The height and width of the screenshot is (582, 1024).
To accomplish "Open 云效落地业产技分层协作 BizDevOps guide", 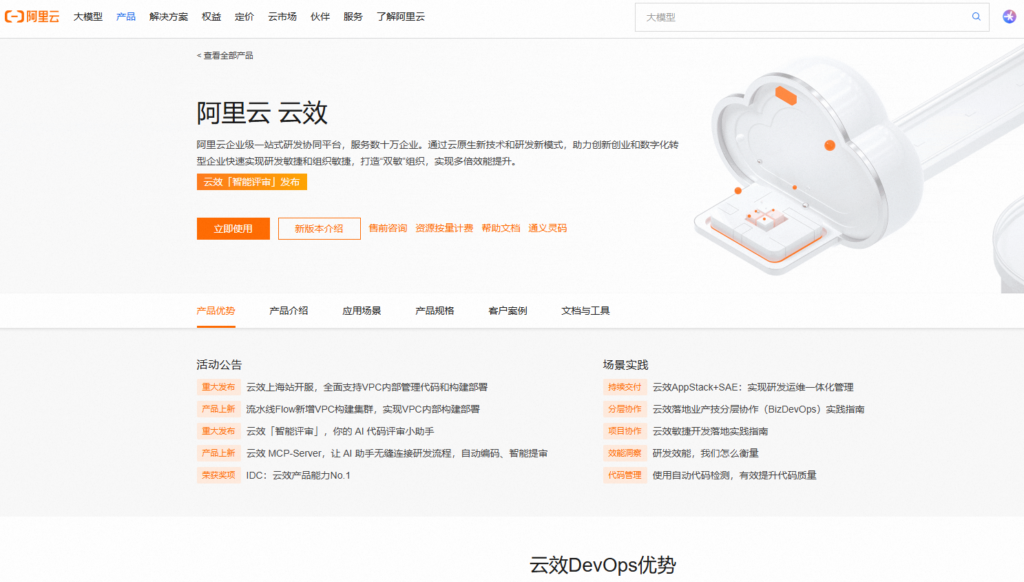I will click(x=758, y=410).
